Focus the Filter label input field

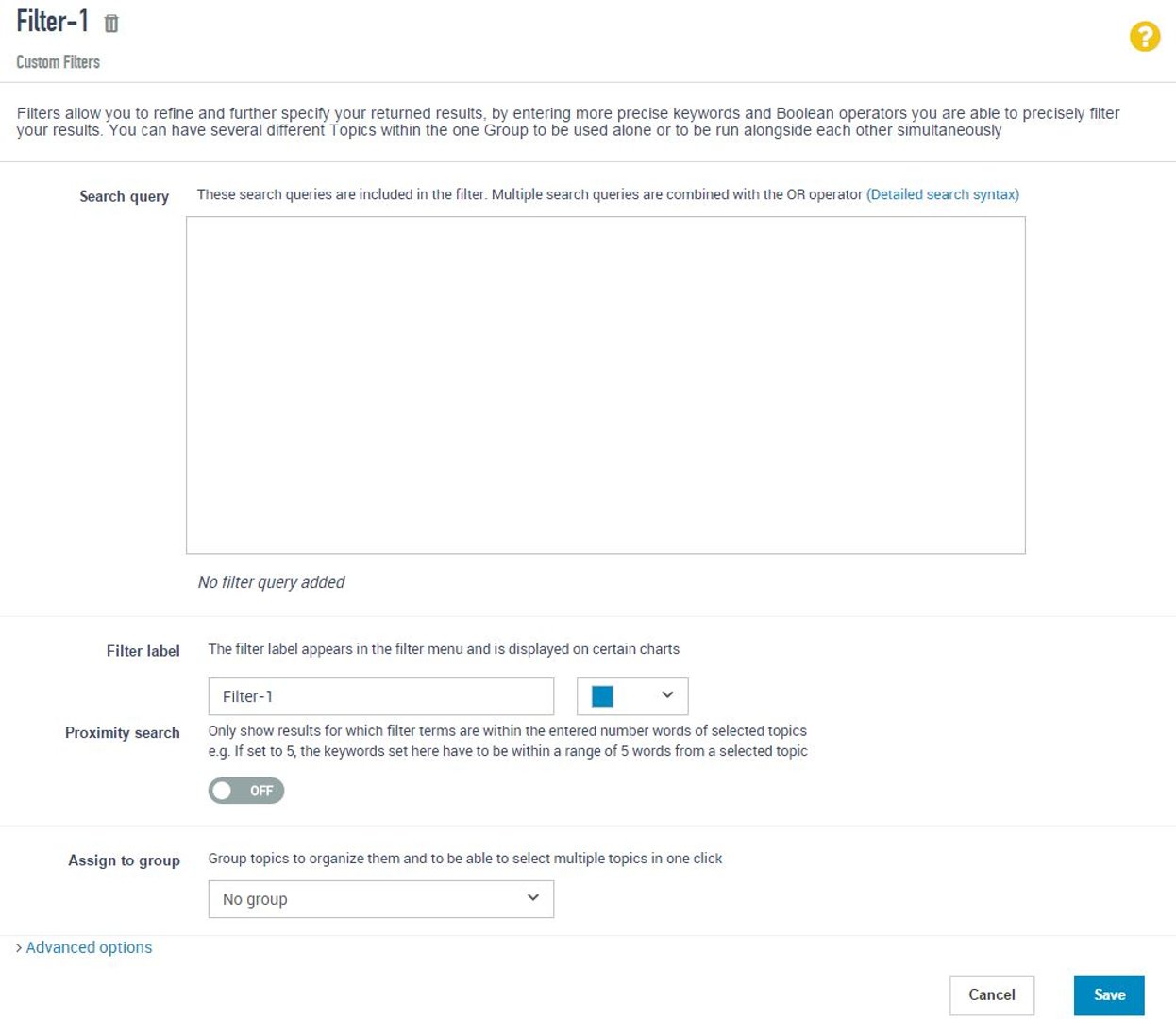pos(380,696)
